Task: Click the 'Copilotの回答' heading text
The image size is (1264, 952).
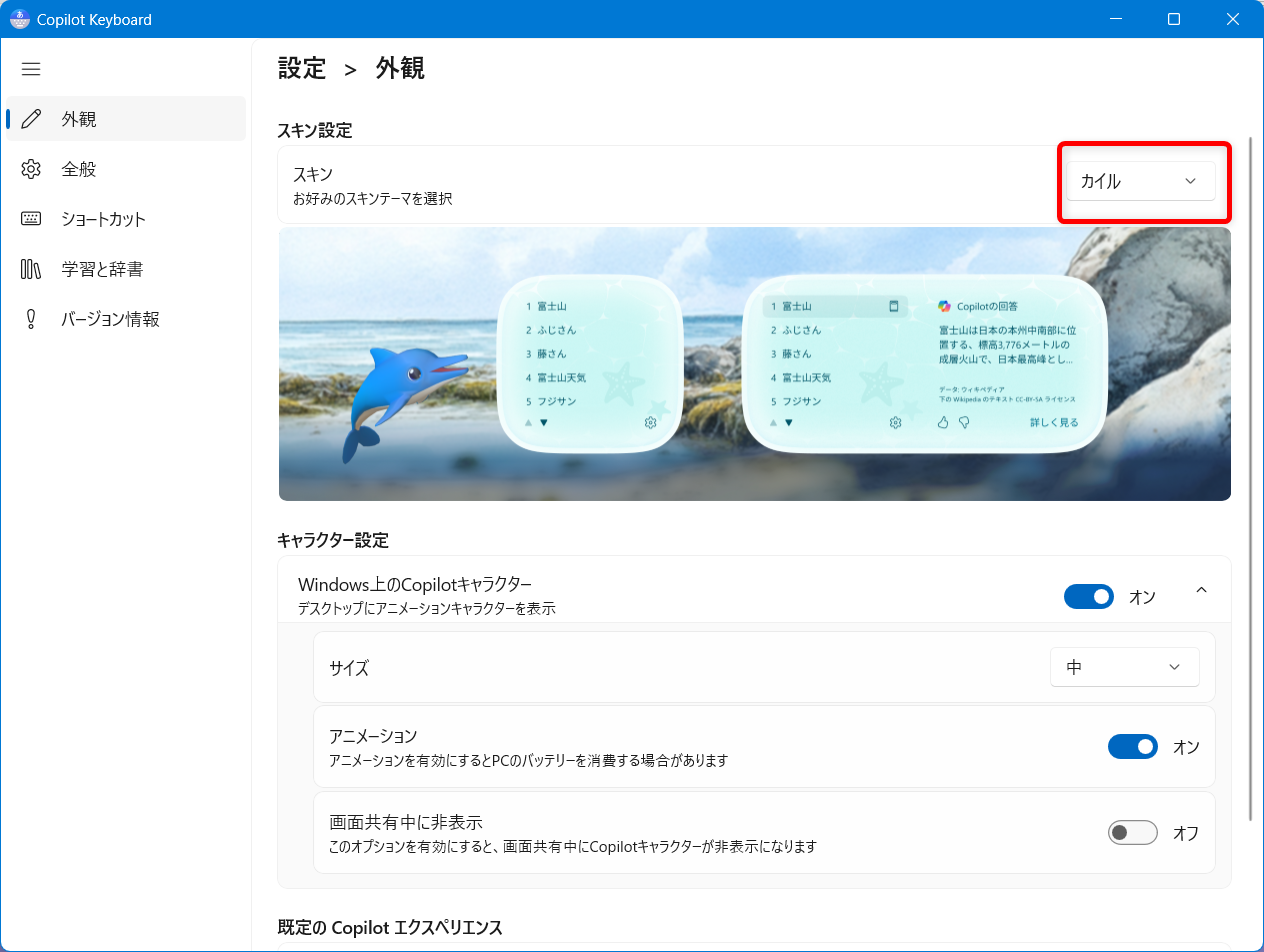Action: tap(987, 306)
